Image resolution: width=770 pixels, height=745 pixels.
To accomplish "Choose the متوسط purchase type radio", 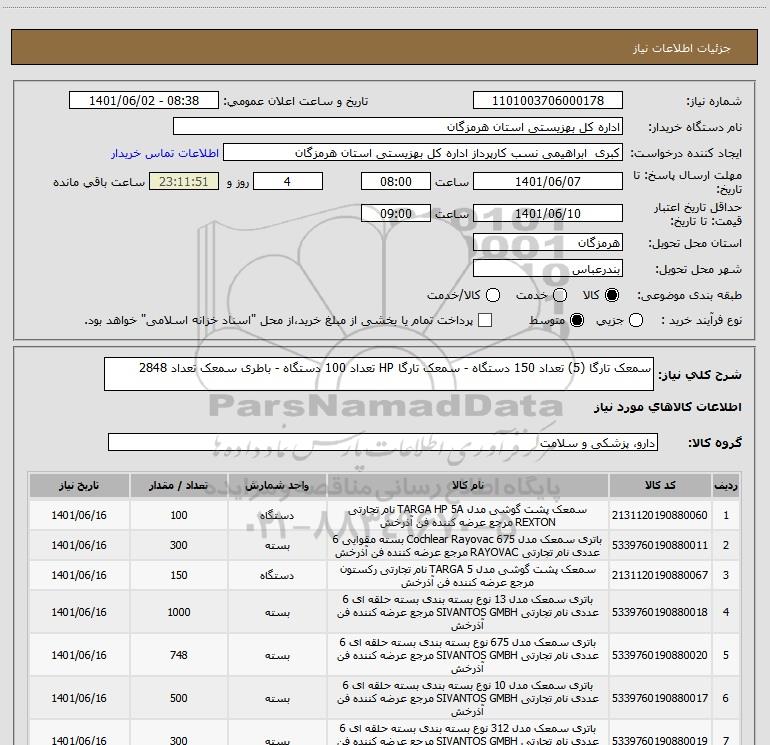I will (577, 320).
